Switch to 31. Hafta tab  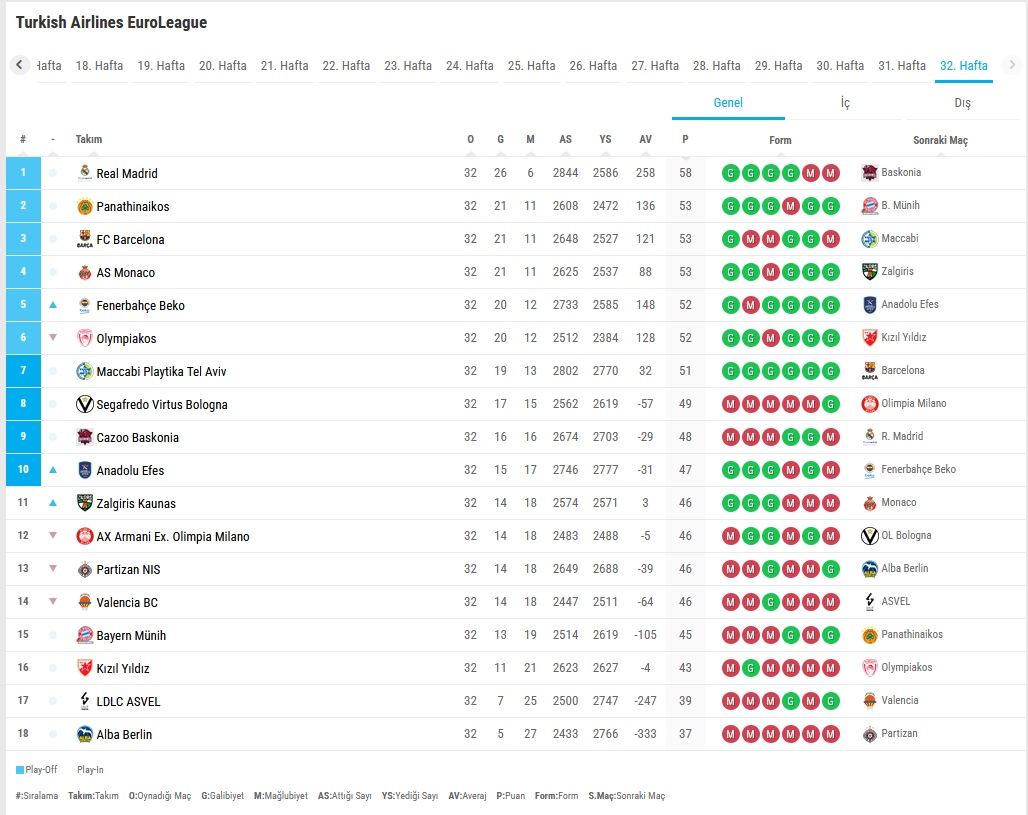[x=901, y=66]
